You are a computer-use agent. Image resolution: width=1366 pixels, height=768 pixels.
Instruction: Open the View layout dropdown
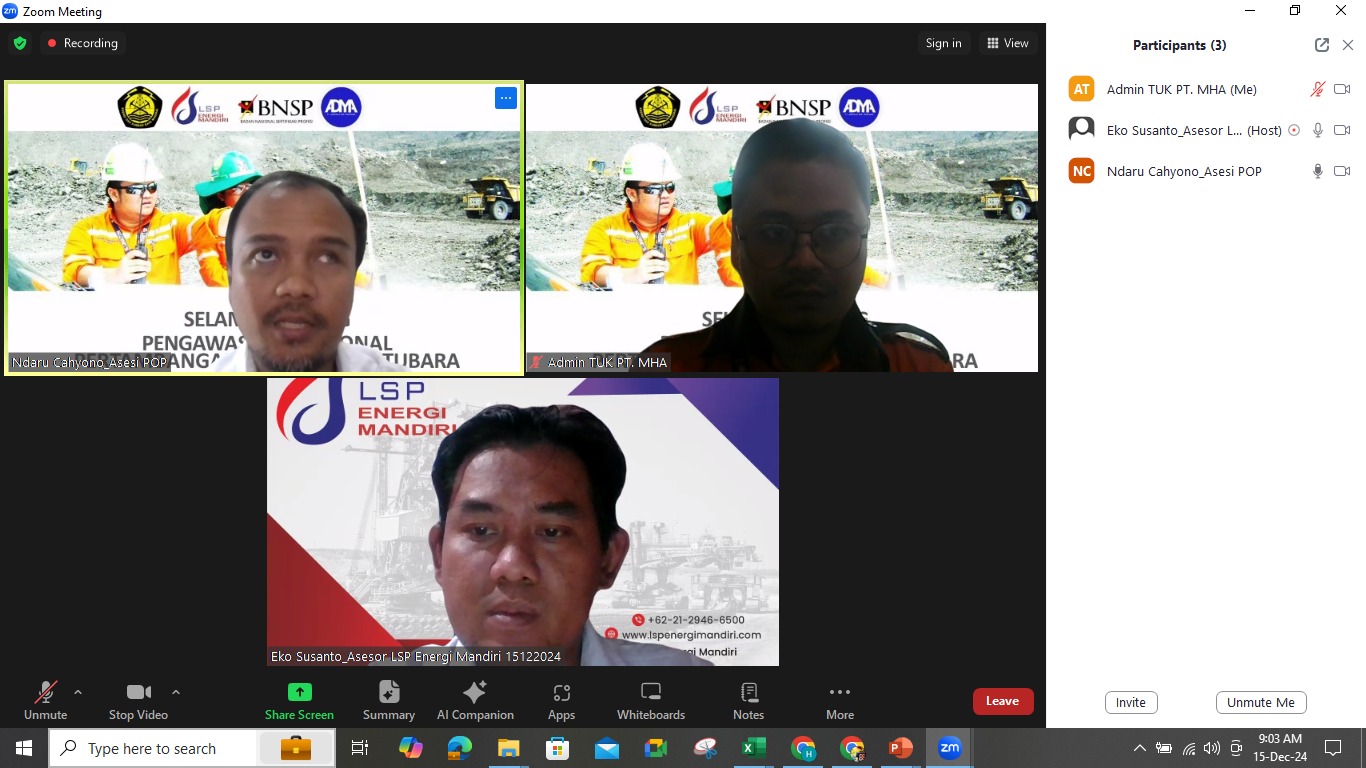pos(1007,43)
